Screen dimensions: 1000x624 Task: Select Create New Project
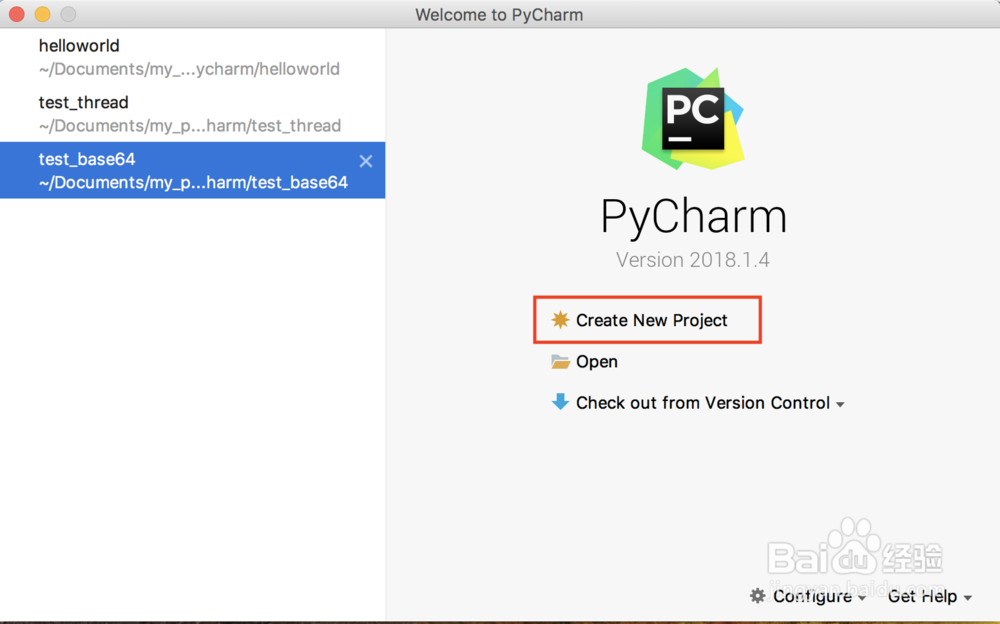(651, 320)
